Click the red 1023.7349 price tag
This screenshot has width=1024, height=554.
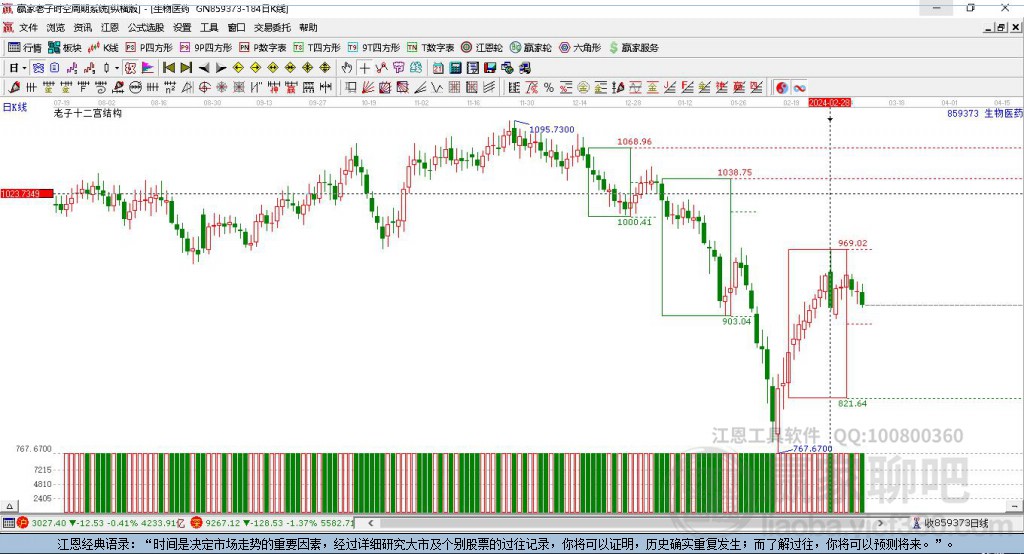coord(27,193)
